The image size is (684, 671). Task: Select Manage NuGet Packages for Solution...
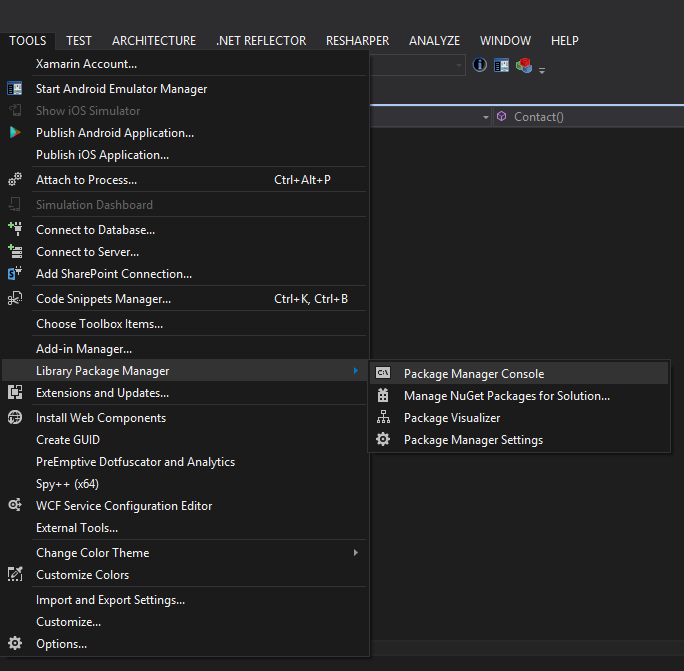(519, 396)
